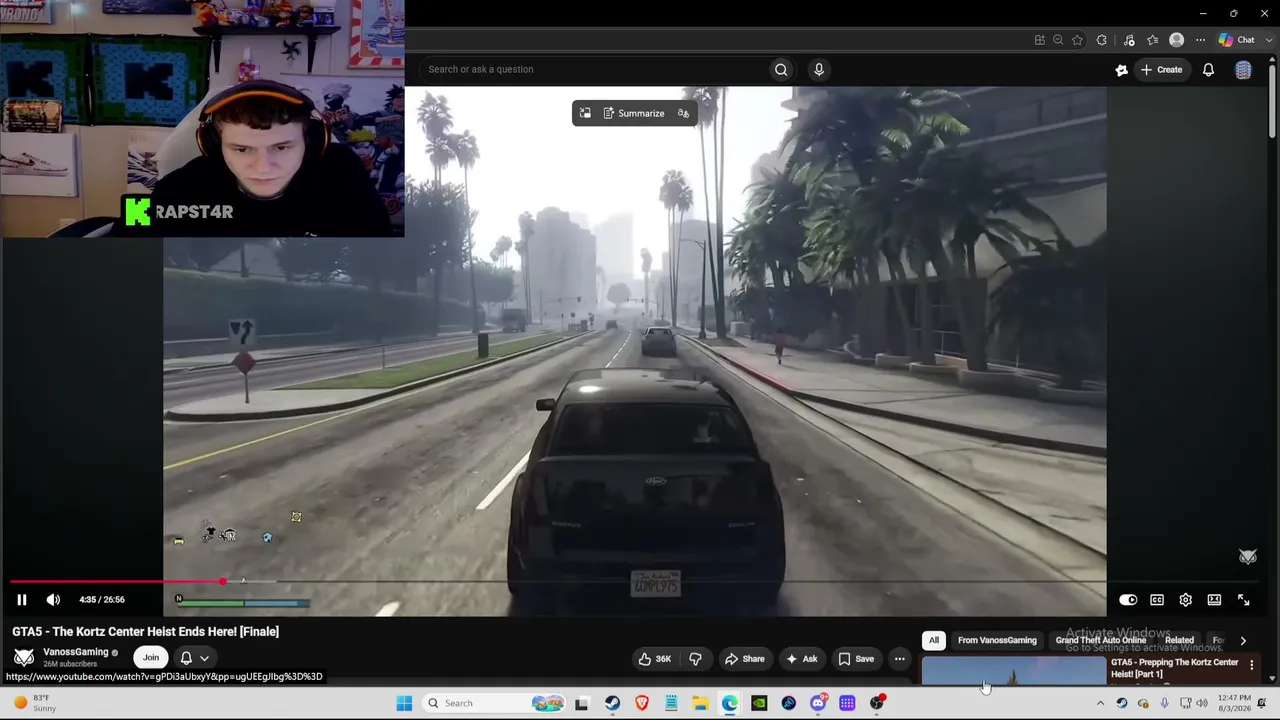Show more filter chips with the right arrow
The width and height of the screenshot is (1280, 720).
1243,641
